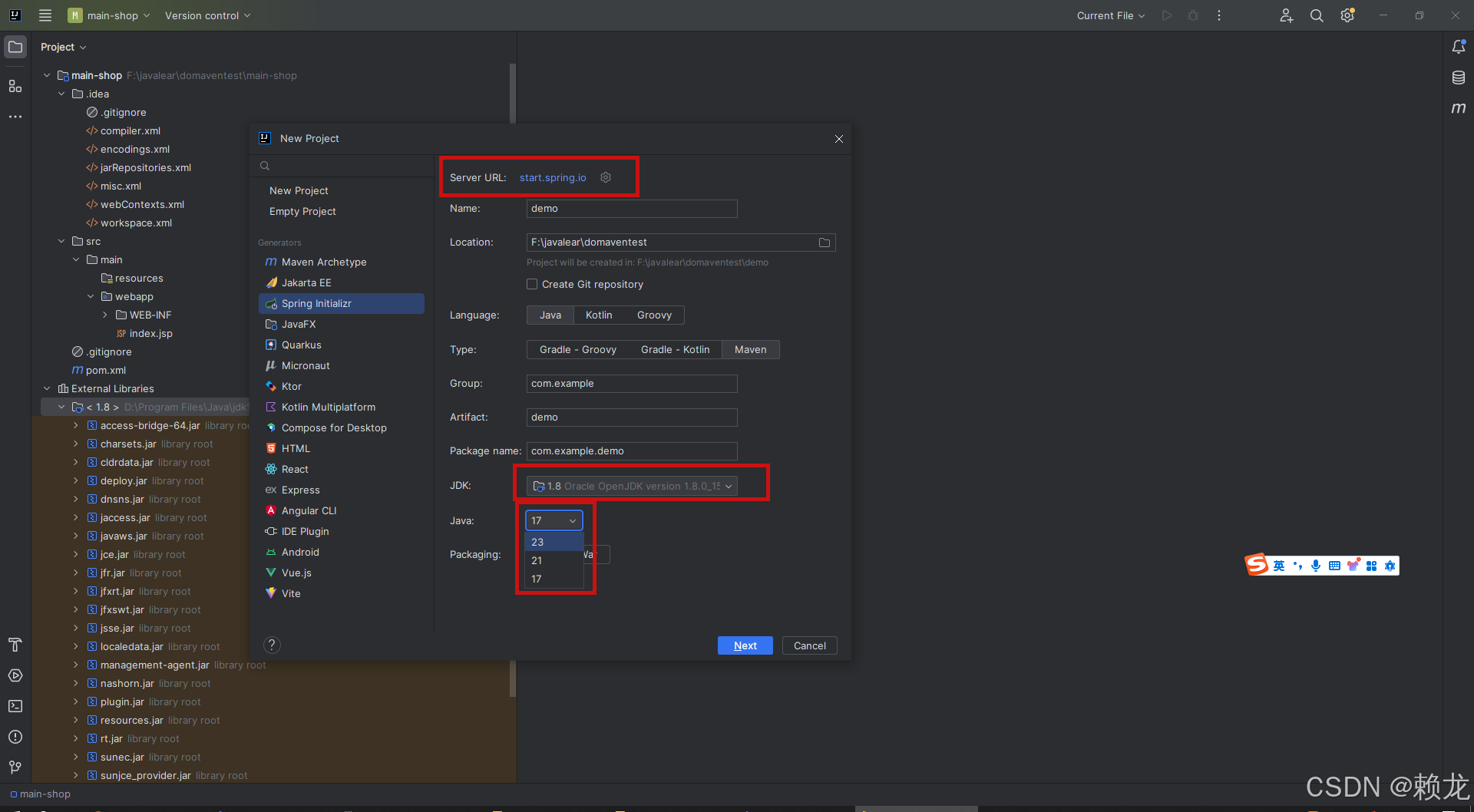The width and height of the screenshot is (1474, 812).
Task: Open the Project view dropdown
Action: point(63,47)
